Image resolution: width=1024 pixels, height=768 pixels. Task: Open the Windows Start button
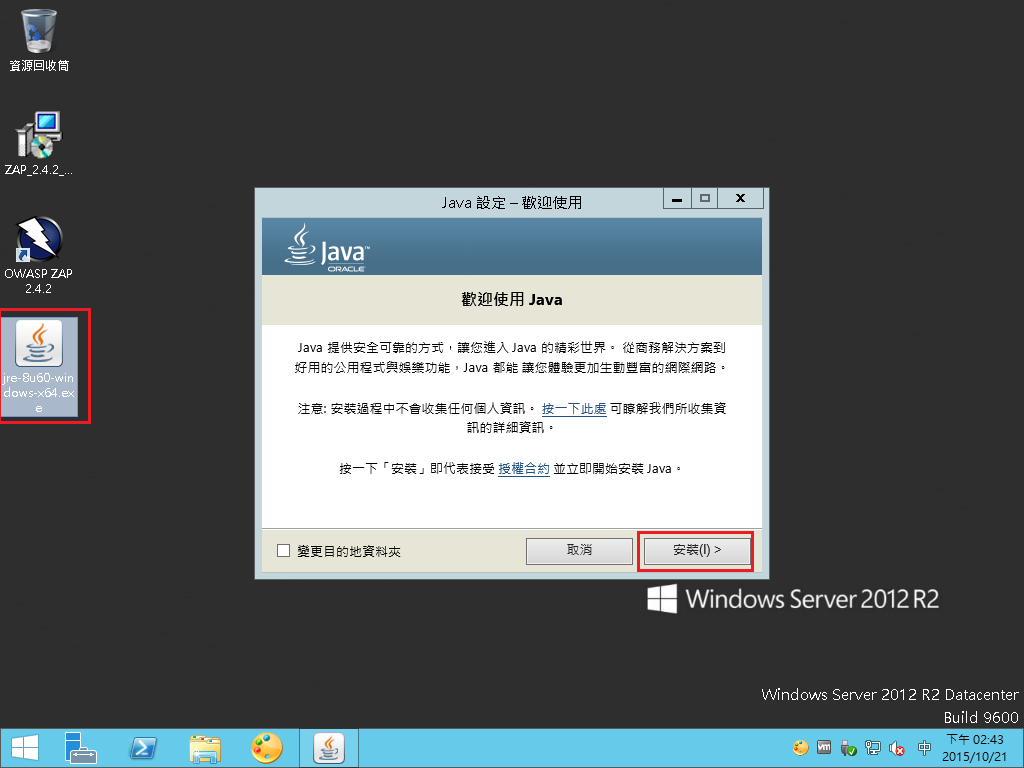point(25,748)
